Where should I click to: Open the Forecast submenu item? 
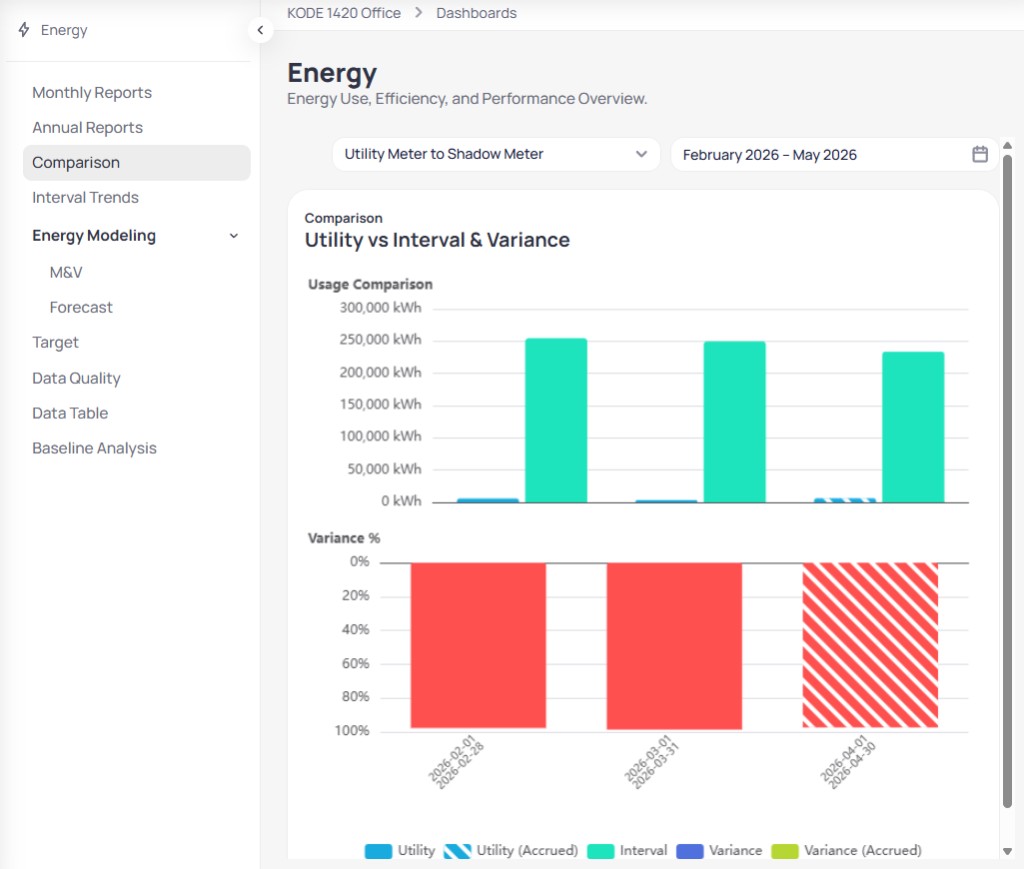(81, 308)
